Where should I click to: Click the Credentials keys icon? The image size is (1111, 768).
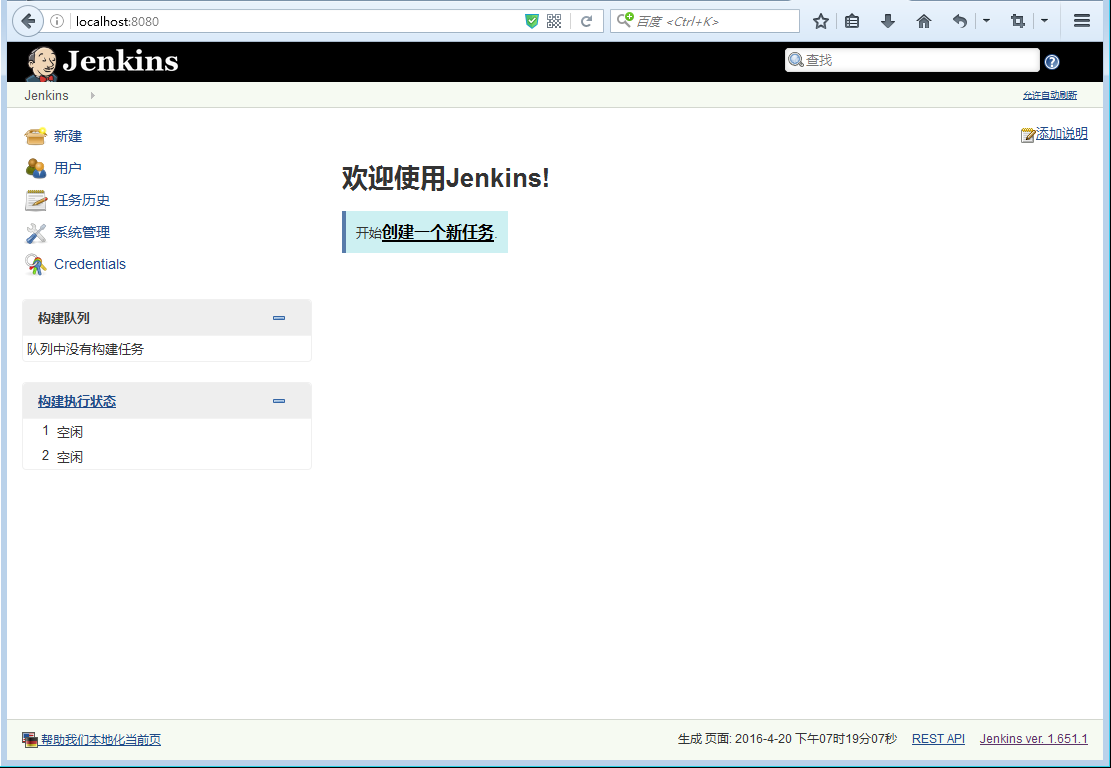click(35, 264)
